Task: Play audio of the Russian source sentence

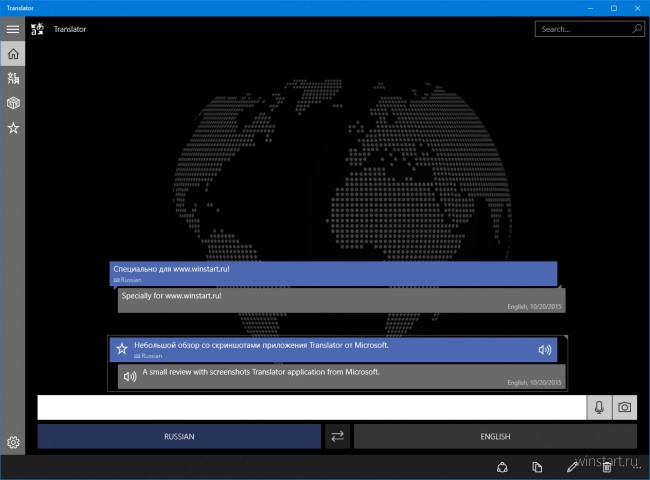Action: tap(545, 350)
